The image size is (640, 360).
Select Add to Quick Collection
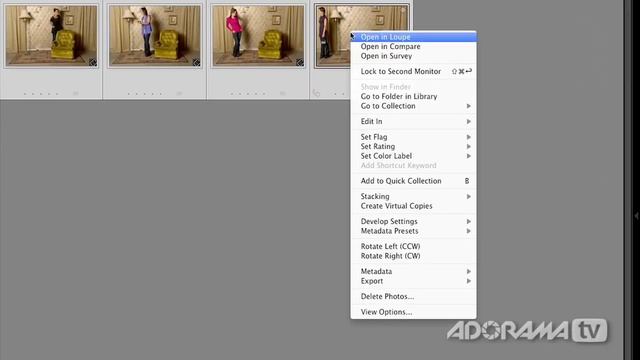tap(413, 181)
